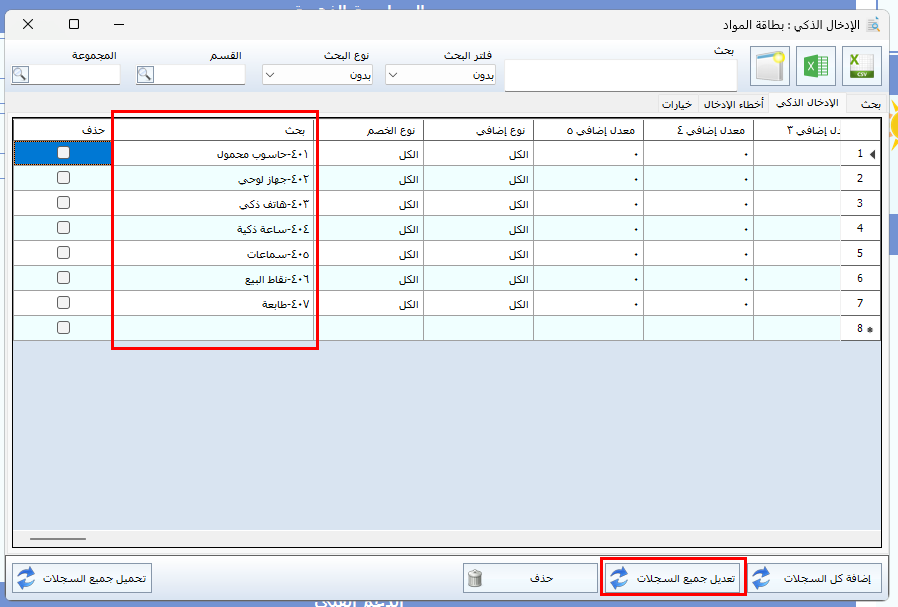Viewport: 898px width, 607px height.
Task: Click in the بحث search text field
Action: tap(620, 75)
